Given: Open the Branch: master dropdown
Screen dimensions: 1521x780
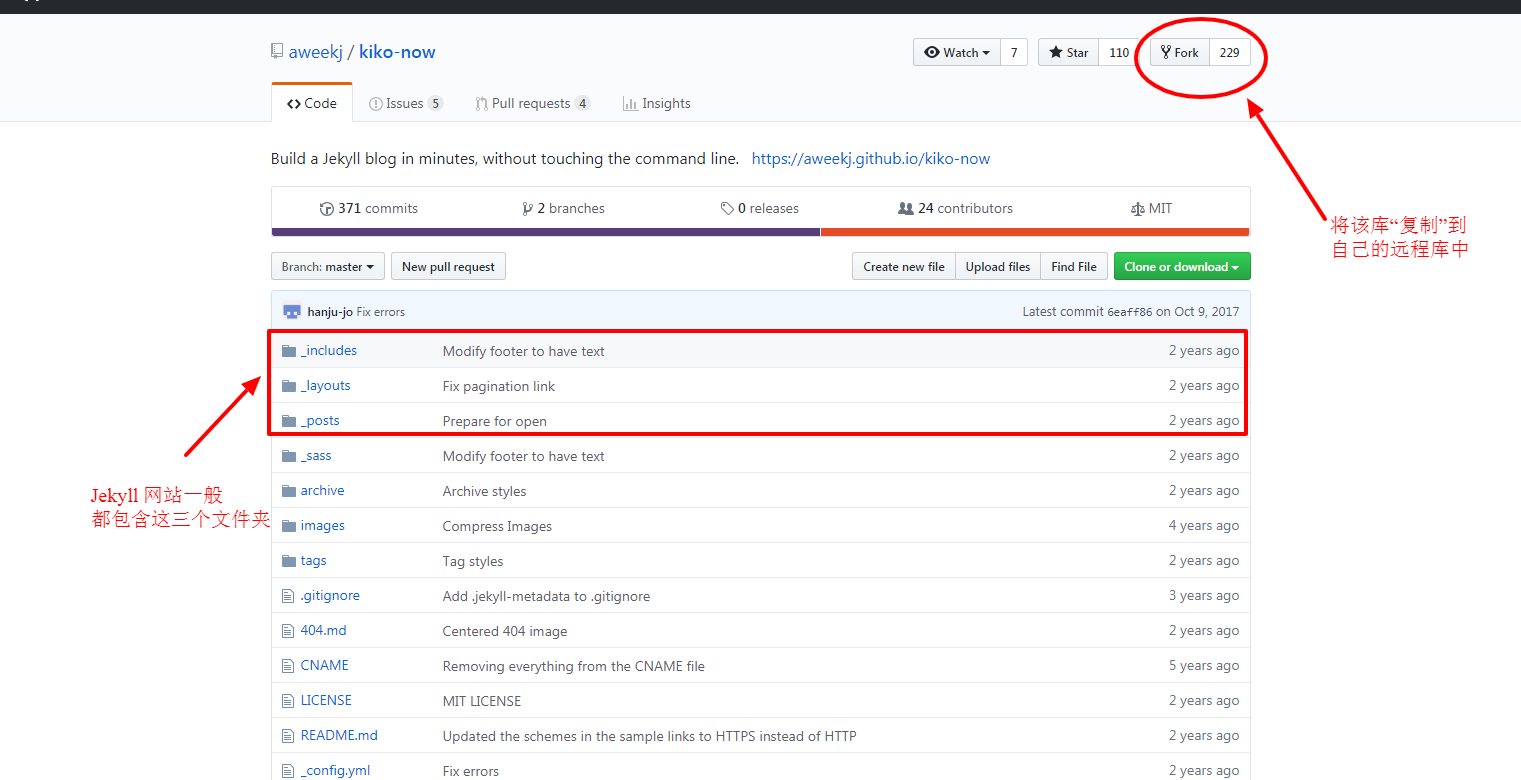Looking at the screenshot, I should [x=328, y=267].
